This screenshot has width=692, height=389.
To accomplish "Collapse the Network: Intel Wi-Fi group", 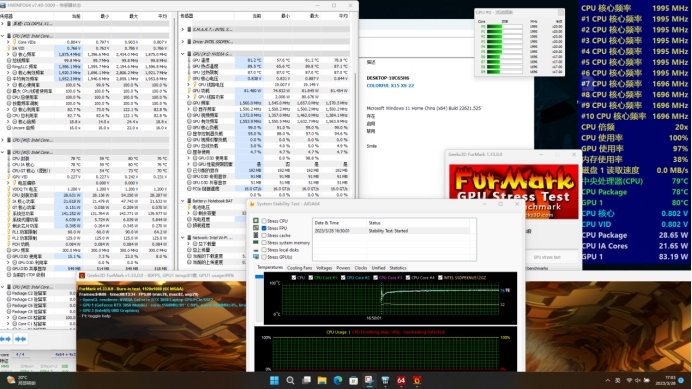I will [183, 238].
